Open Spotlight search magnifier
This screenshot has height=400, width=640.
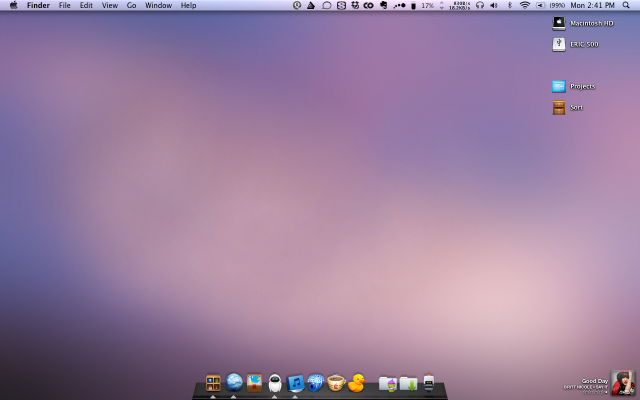626,5
